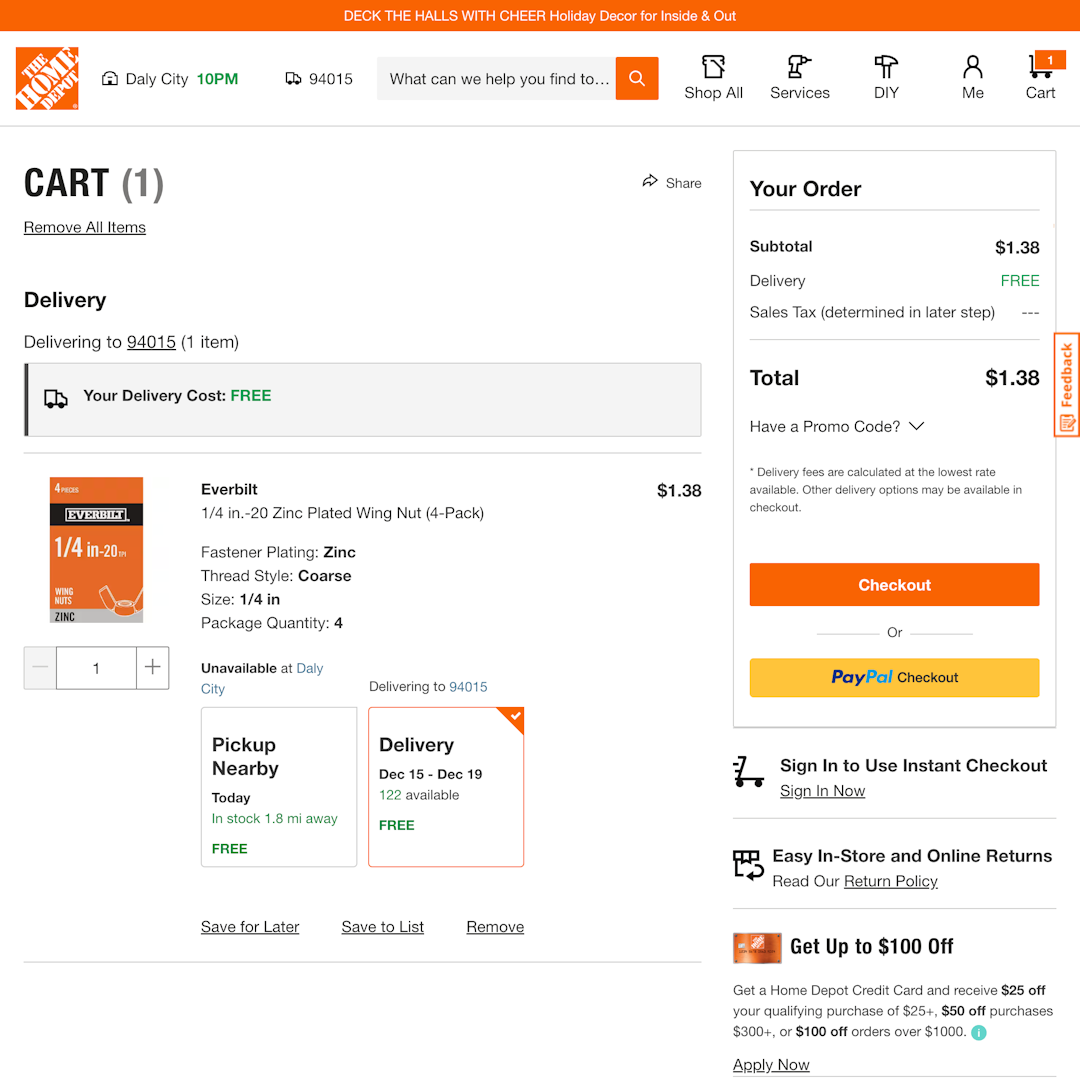
Task: Click the Home Depot logo
Action: (x=46, y=79)
